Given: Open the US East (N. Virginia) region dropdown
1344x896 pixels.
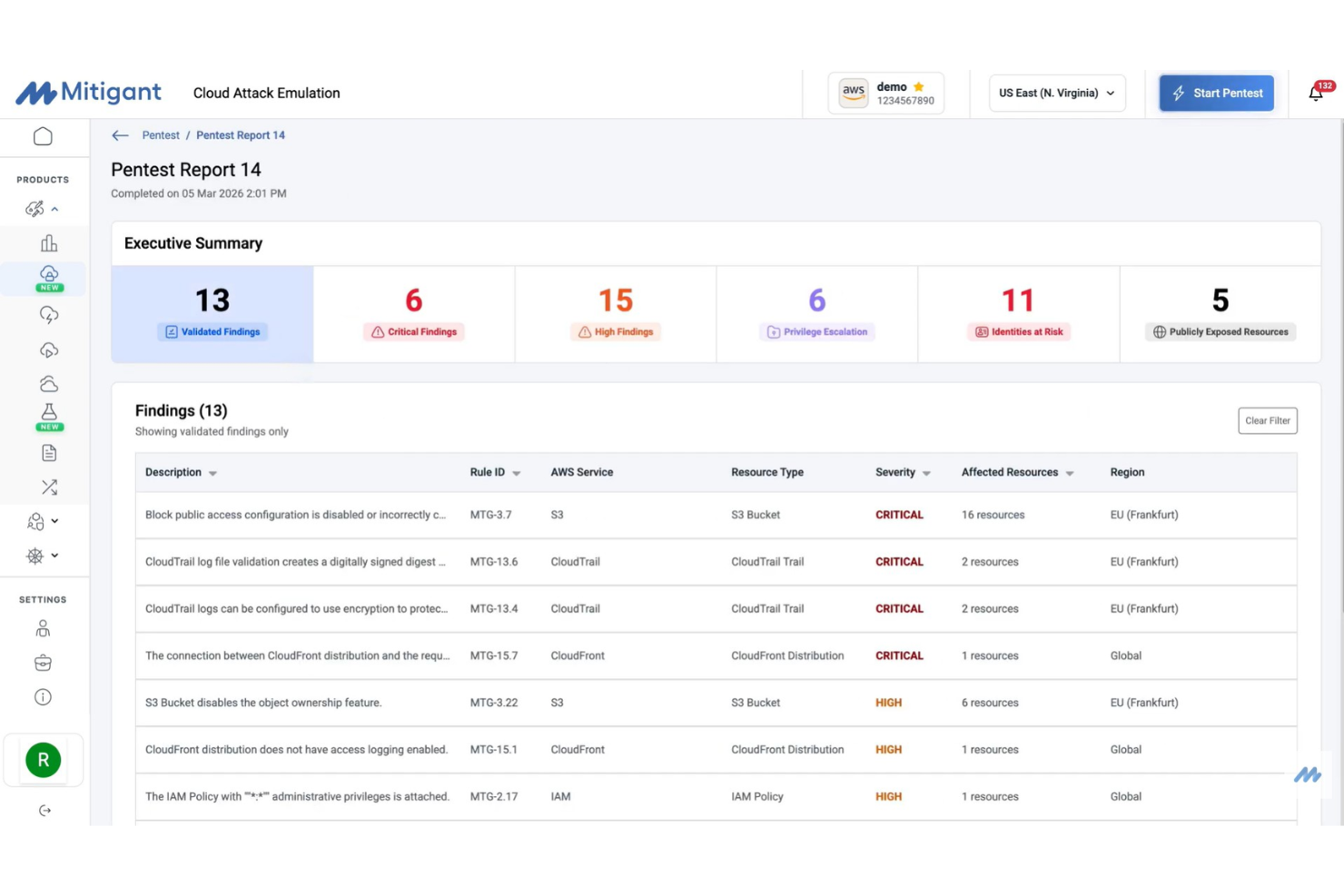Looking at the screenshot, I should click(1057, 93).
